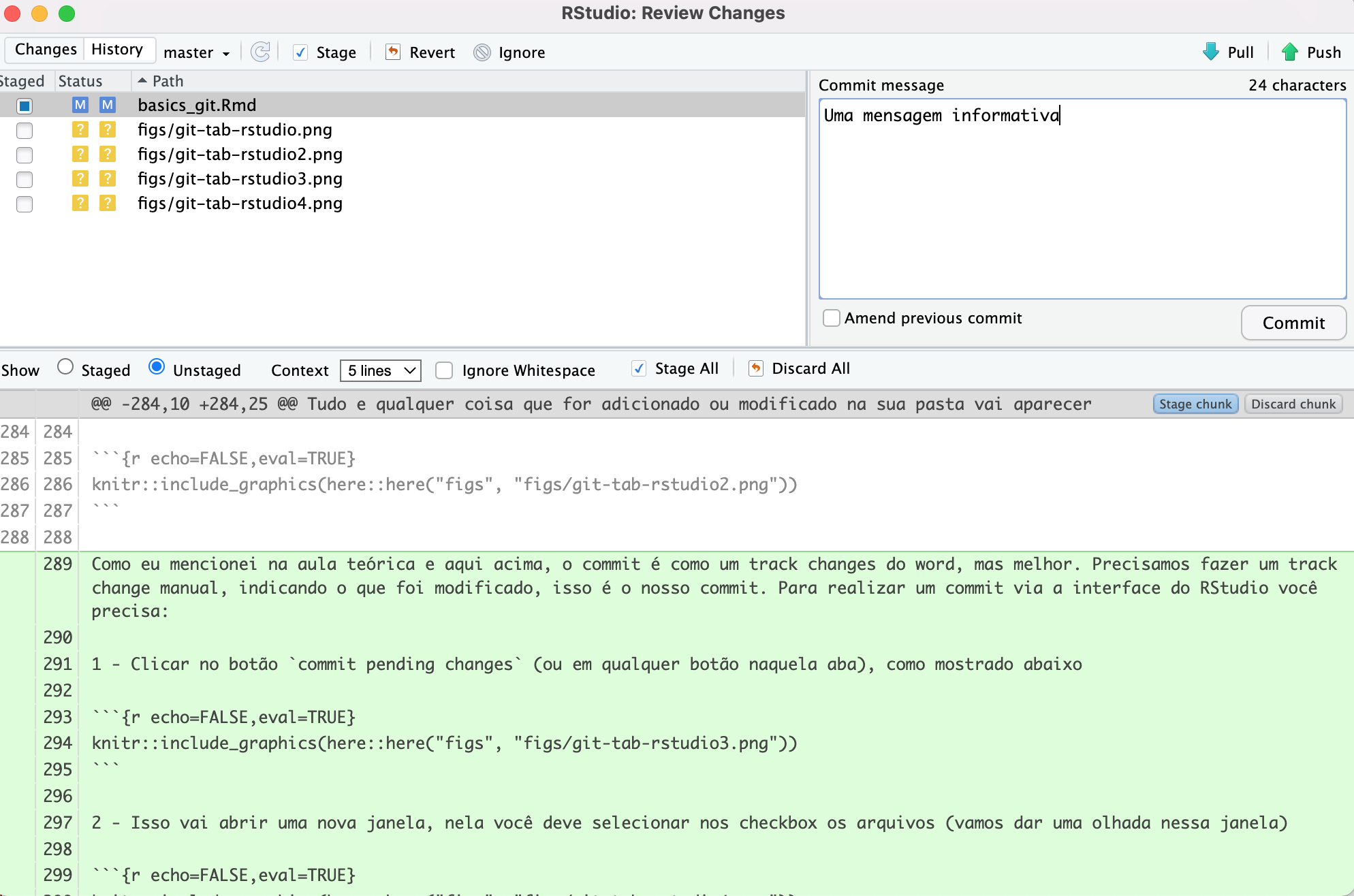1354x896 pixels.
Task: Click the Pull button label
Action: click(x=1240, y=52)
